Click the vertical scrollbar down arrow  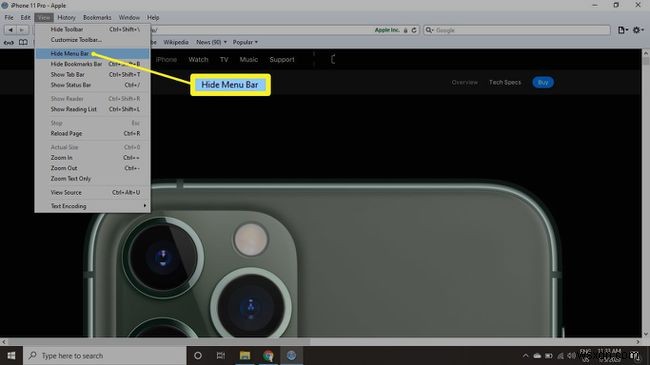pos(645,334)
